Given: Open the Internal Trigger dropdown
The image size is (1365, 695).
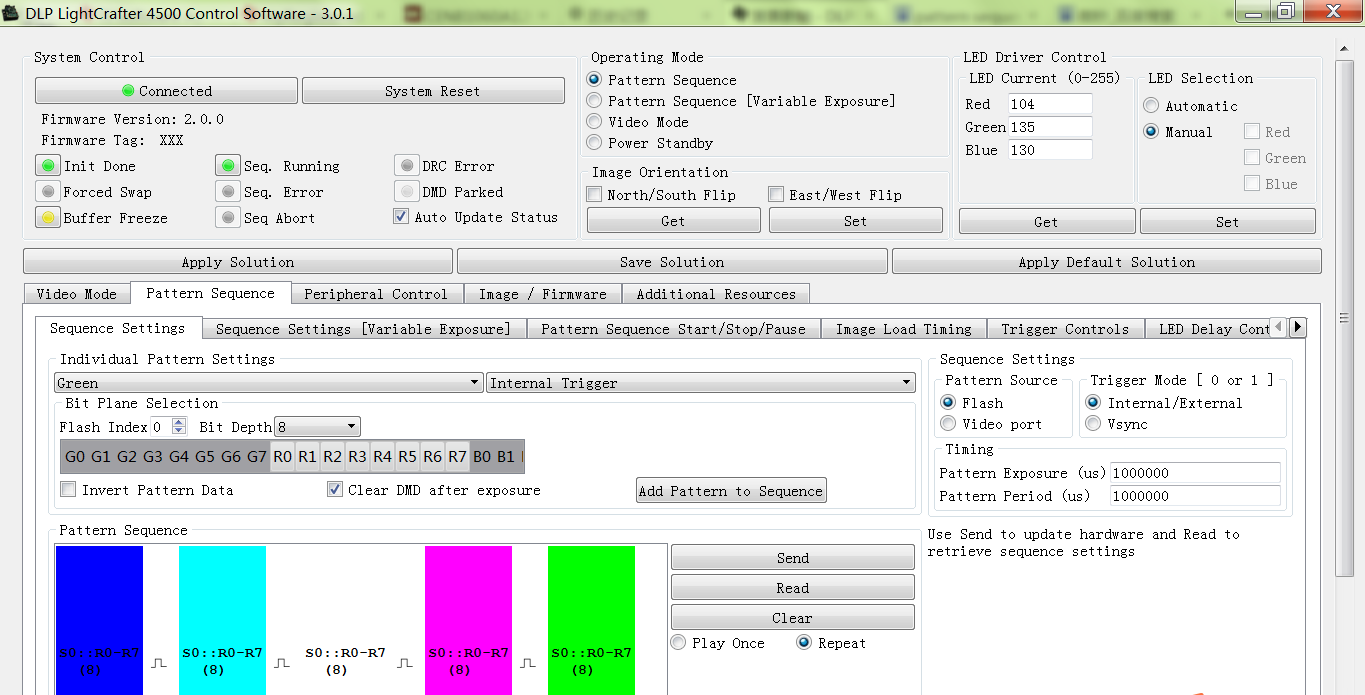Looking at the screenshot, I should [x=701, y=383].
